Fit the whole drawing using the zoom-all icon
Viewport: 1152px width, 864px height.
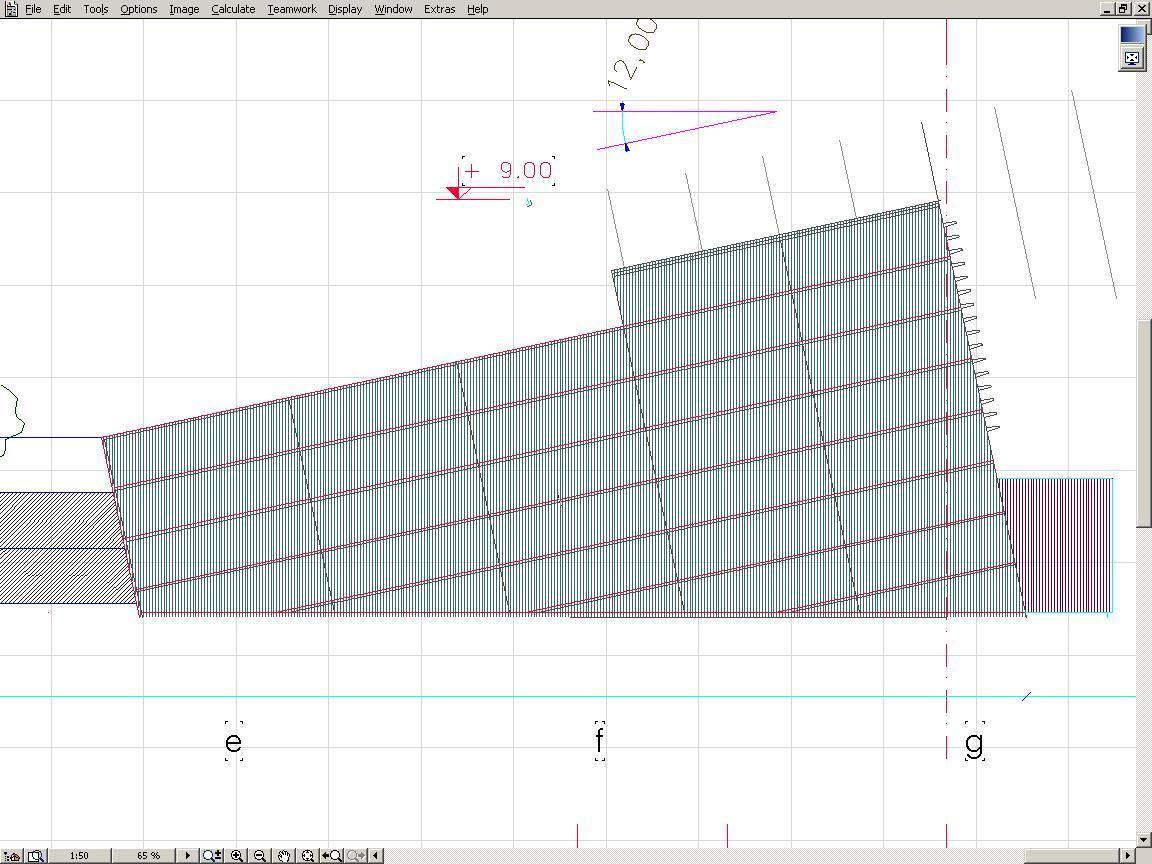[309, 855]
